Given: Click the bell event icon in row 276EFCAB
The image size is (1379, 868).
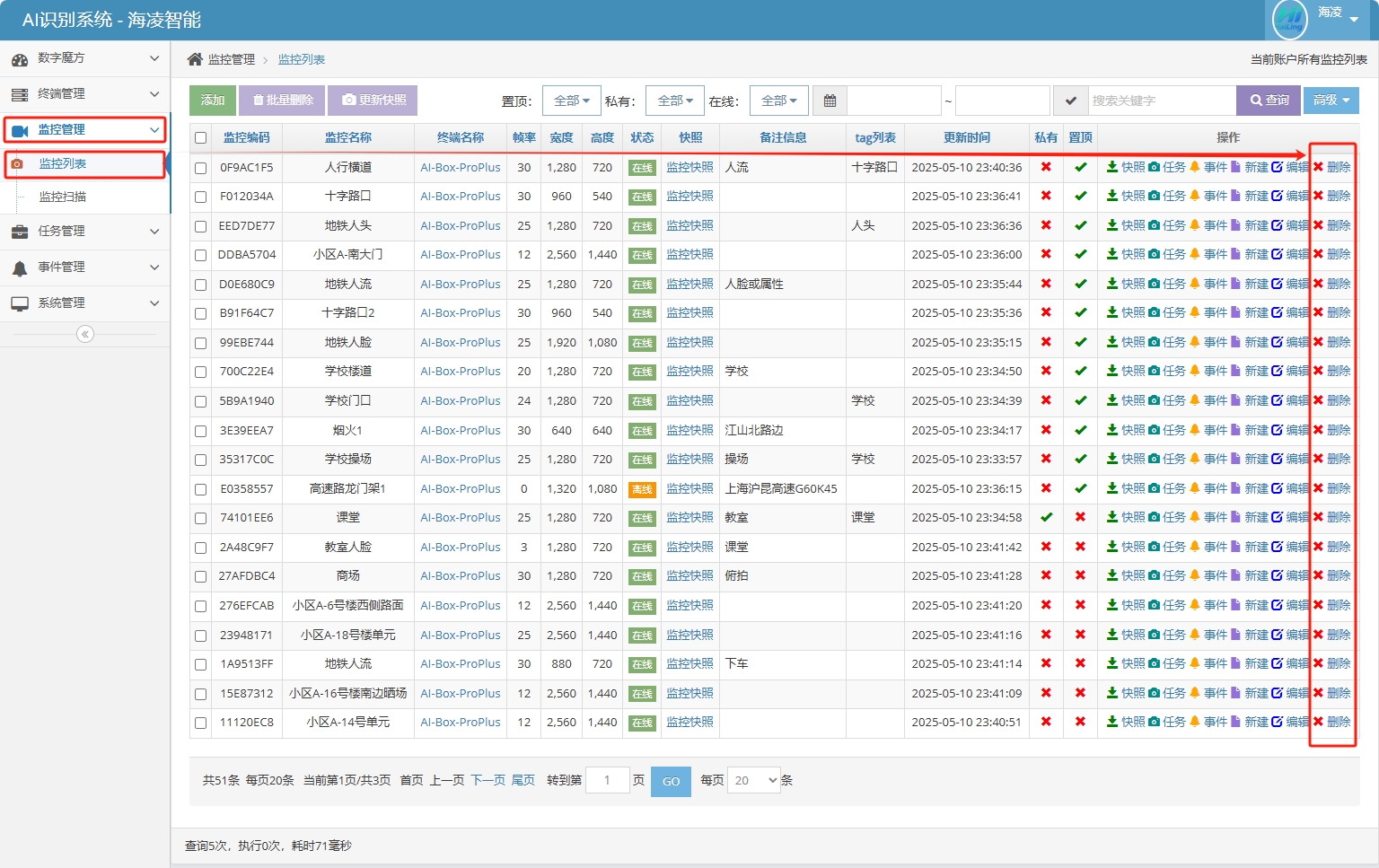Looking at the screenshot, I should 1195,605.
